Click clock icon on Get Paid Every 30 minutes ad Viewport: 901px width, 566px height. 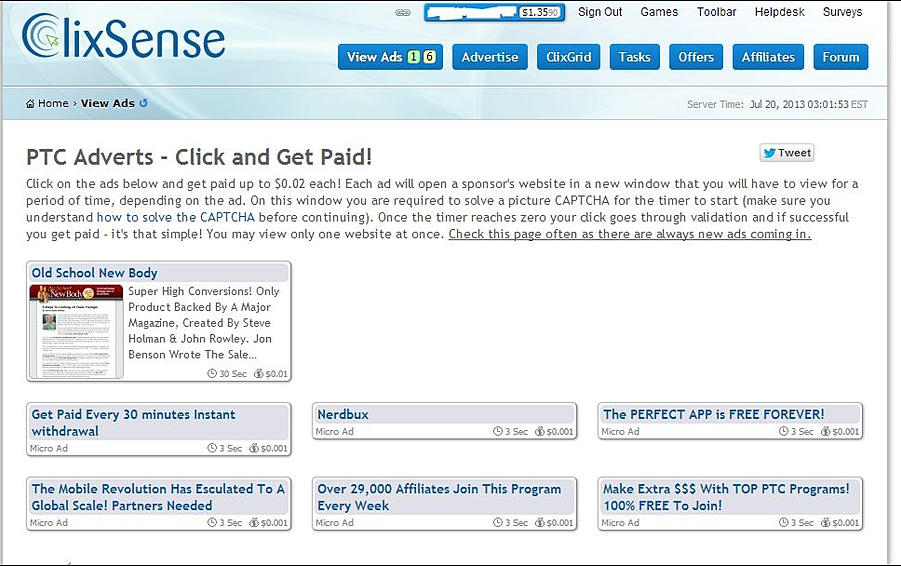[212, 448]
